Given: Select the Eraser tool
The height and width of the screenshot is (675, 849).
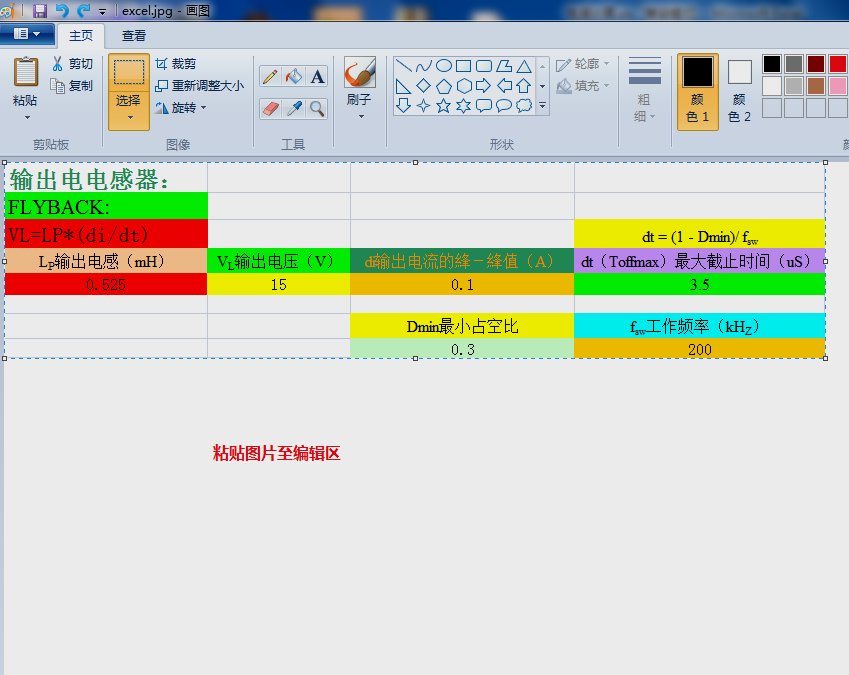Looking at the screenshot, I should pos(270,109).
